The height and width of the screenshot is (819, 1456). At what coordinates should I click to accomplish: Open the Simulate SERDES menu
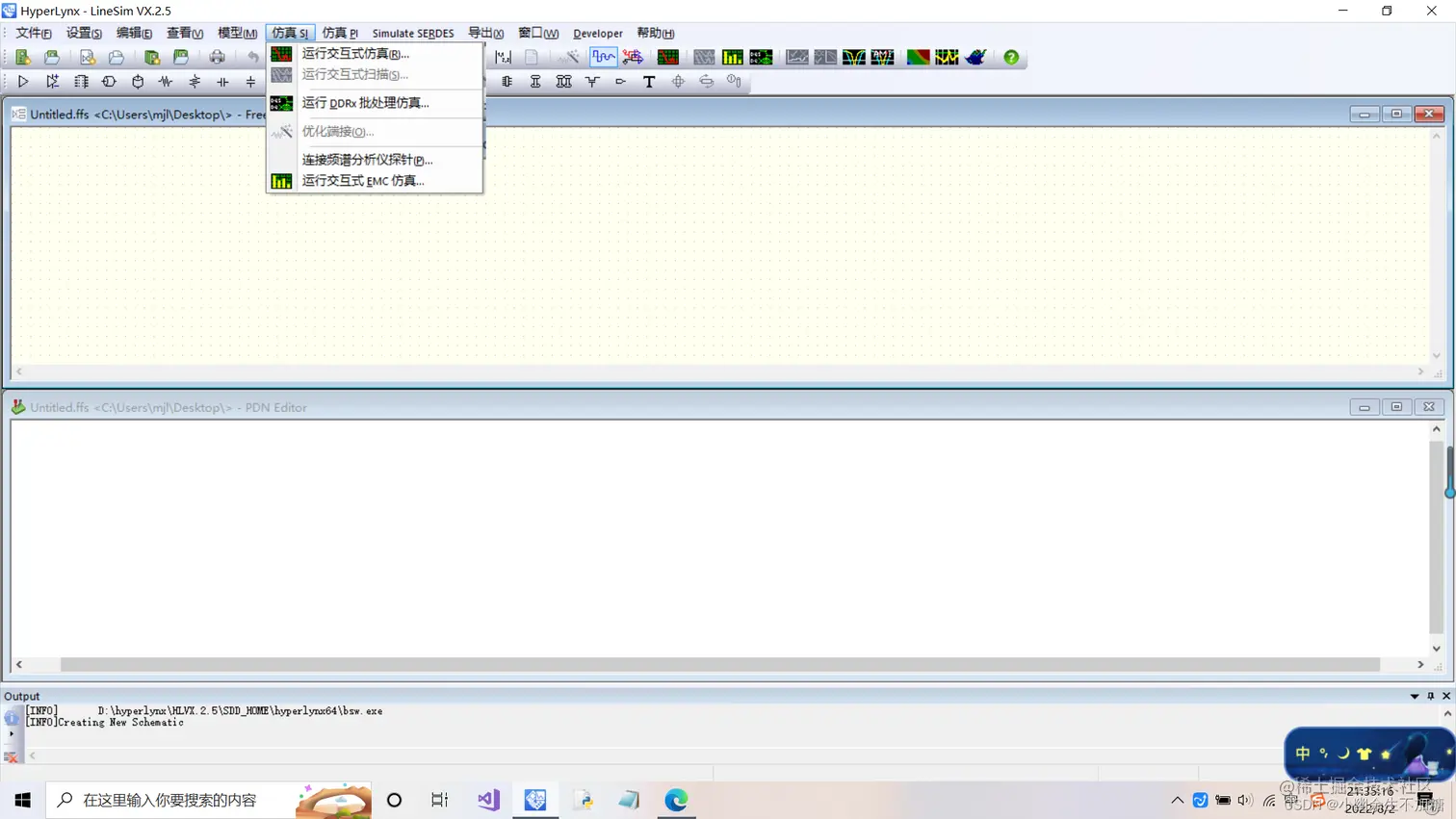pos(413,33)
